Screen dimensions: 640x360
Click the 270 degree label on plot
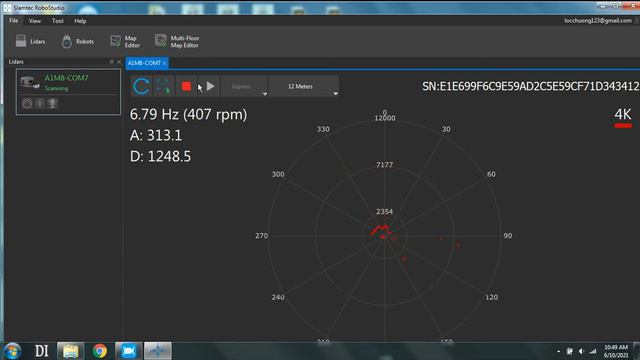coord(262,236)
